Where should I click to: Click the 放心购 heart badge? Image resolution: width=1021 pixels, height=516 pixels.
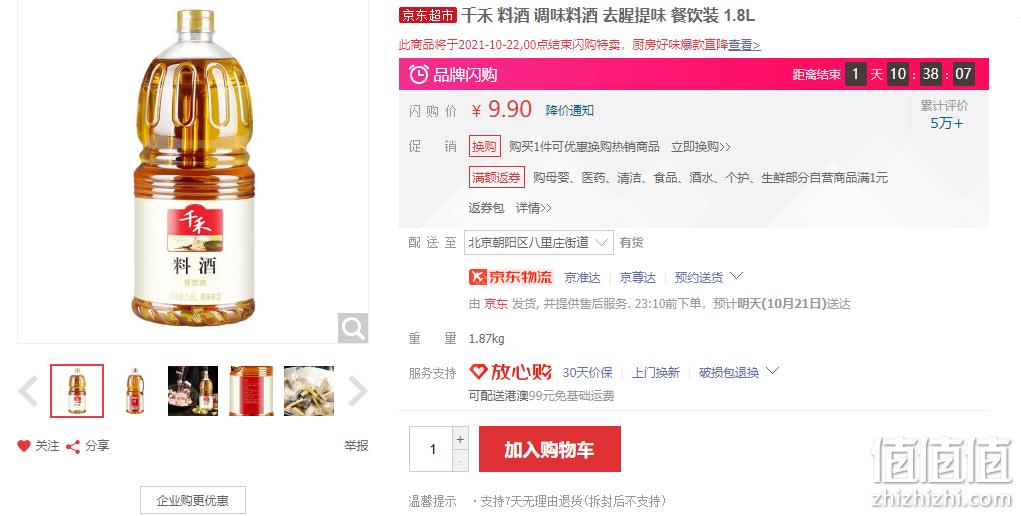[510, 372]
